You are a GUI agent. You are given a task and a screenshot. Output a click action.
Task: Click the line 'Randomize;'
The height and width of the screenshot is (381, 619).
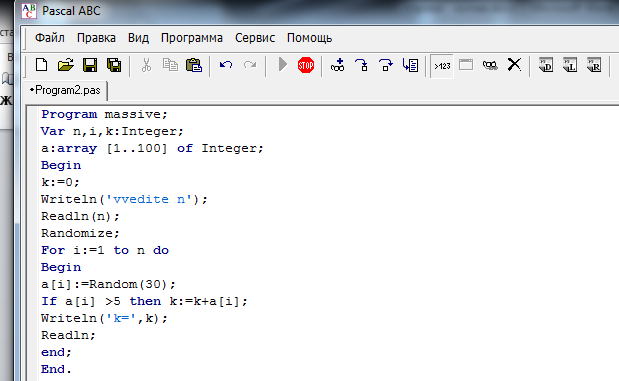click(x=80, y=233)
